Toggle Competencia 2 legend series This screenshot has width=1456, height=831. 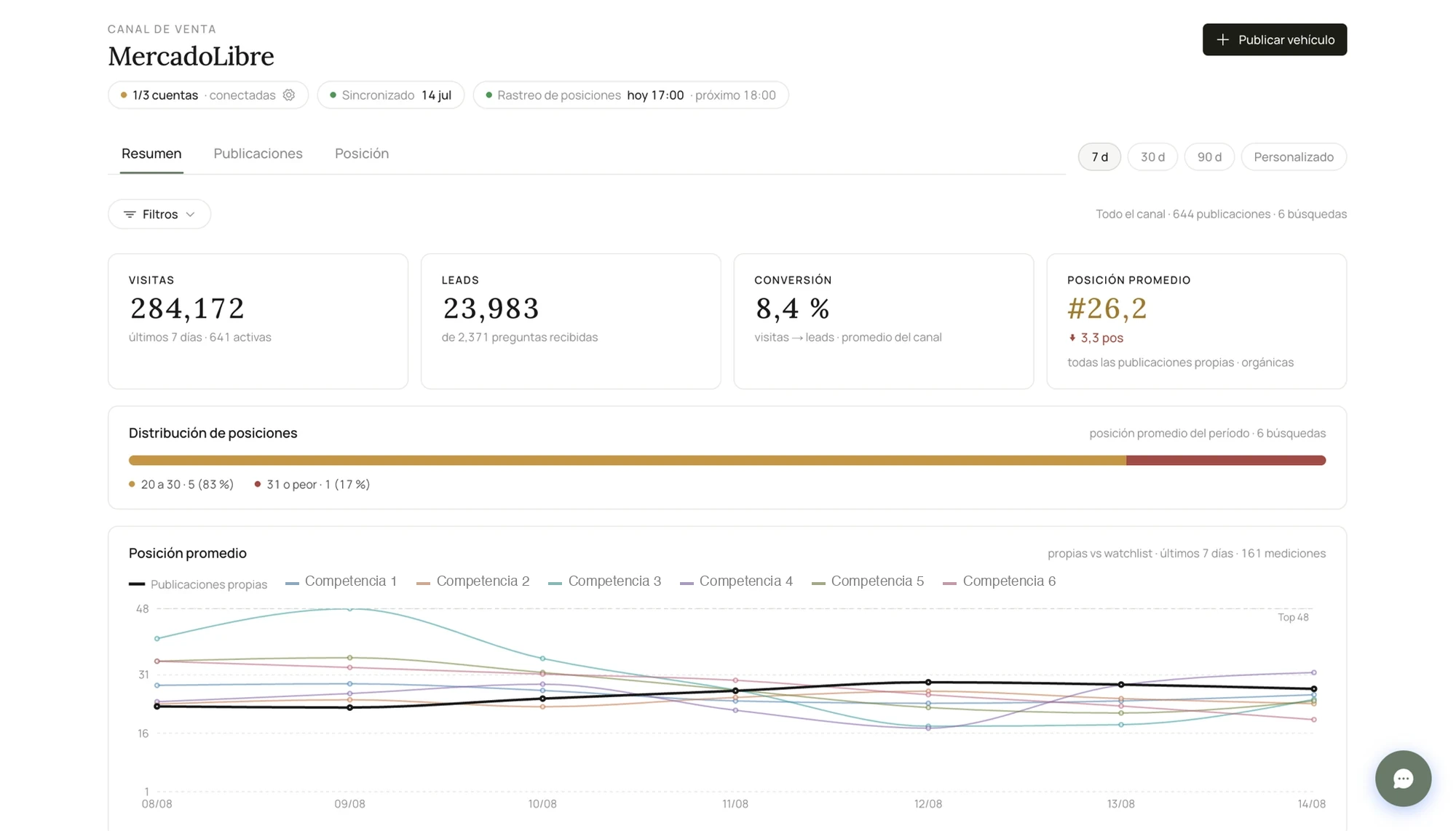point(473,581)
